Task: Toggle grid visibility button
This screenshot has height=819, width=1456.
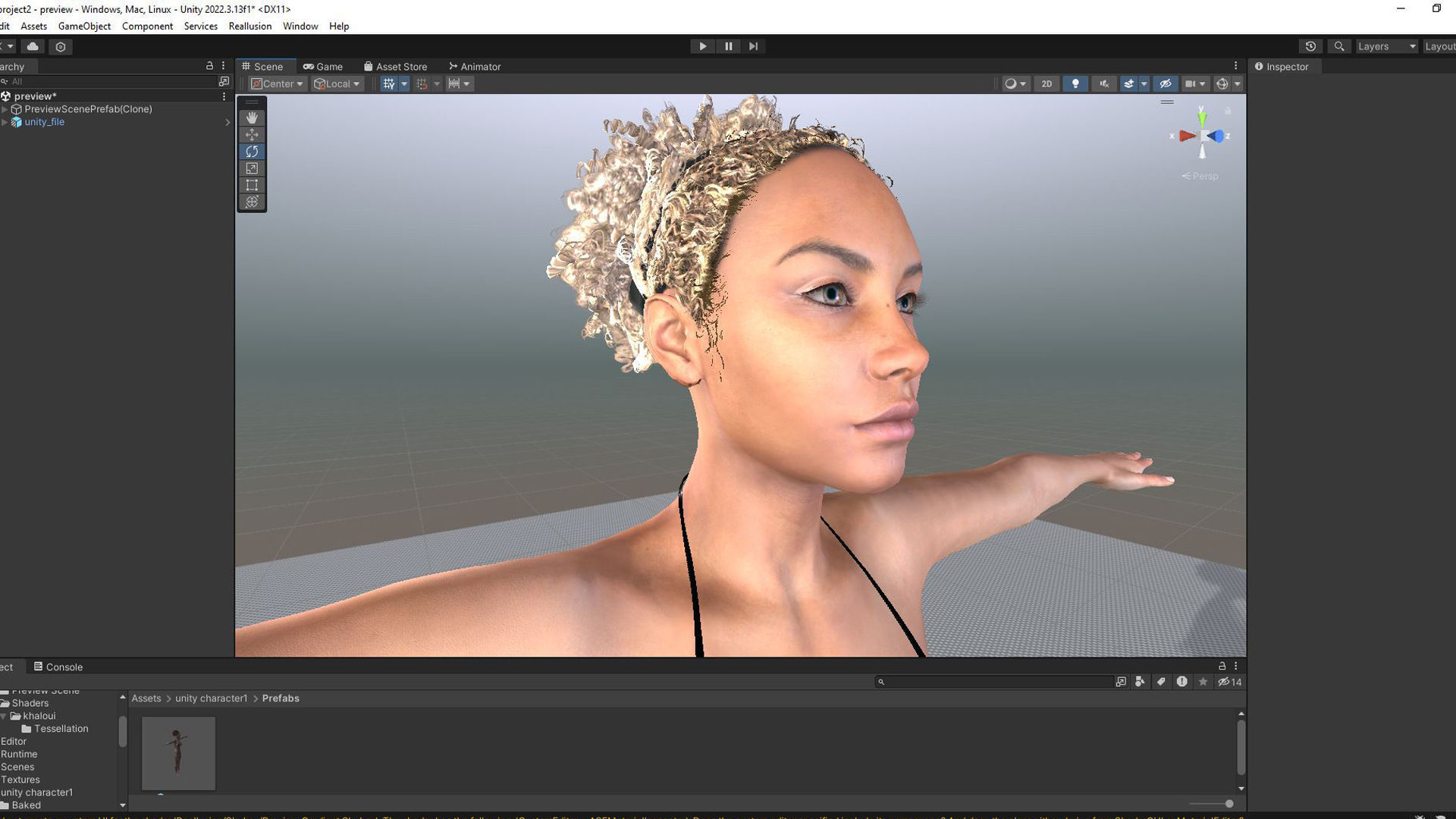Action: pos(389,84)
